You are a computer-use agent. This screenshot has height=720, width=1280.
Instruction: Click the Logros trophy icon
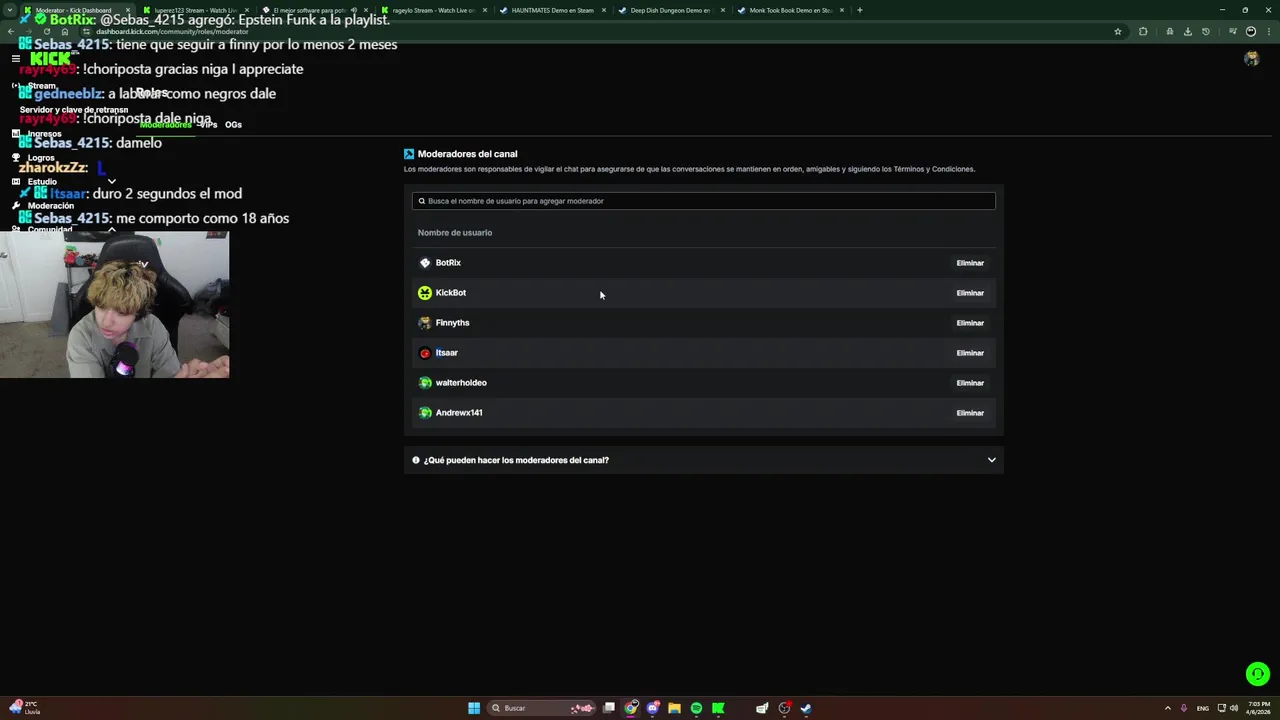tap(16, 158)
